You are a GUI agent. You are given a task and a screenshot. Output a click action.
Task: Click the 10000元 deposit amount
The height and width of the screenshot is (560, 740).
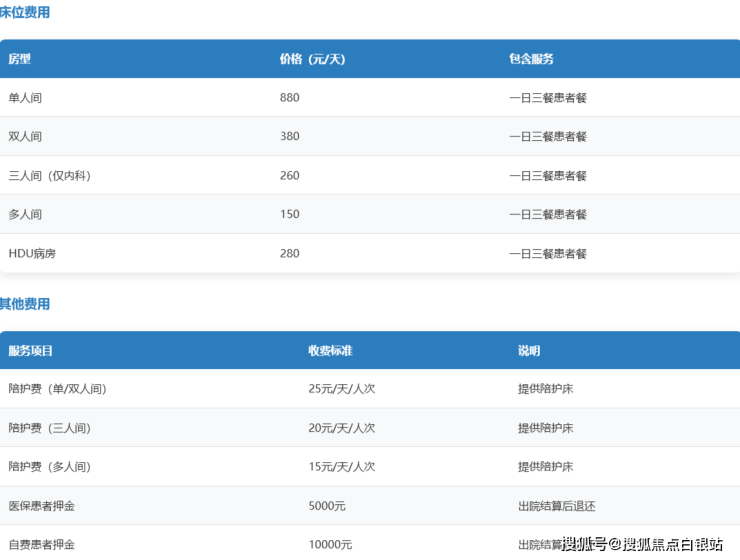pyautogui.click(x=330, y=545)
